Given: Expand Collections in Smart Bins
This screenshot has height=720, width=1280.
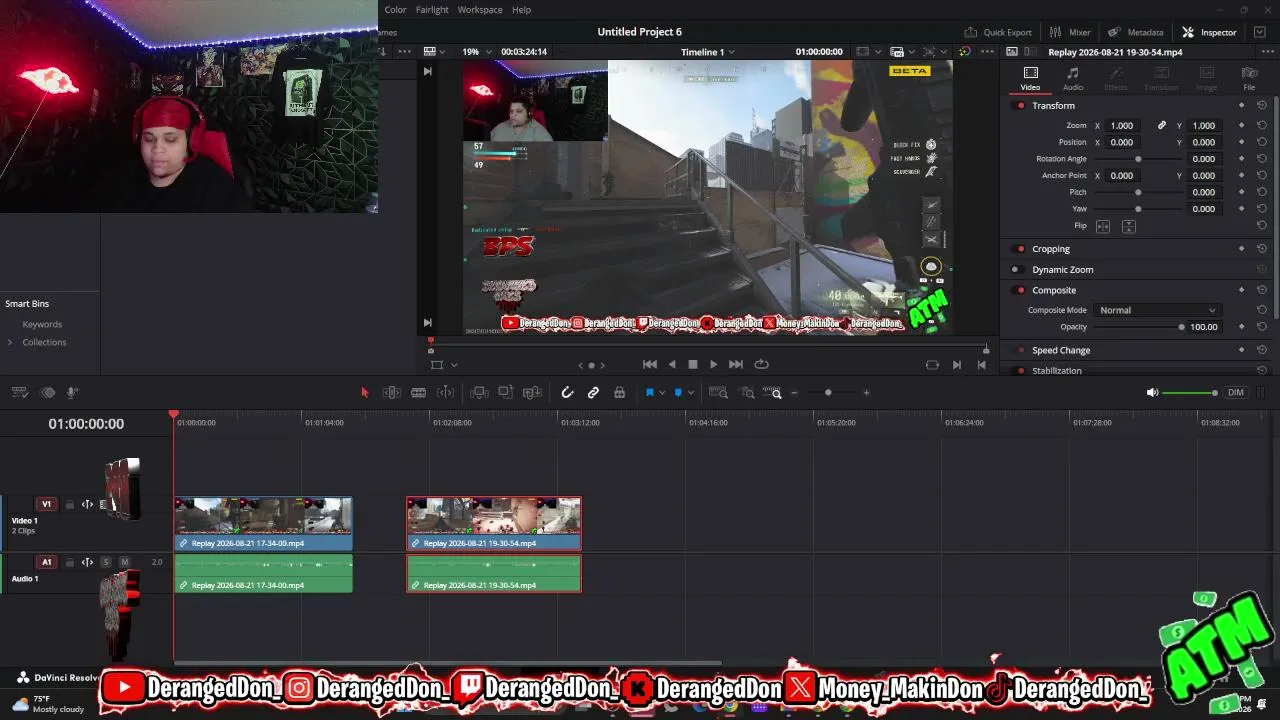Looking at the screenshot, I should click(10, 342).
